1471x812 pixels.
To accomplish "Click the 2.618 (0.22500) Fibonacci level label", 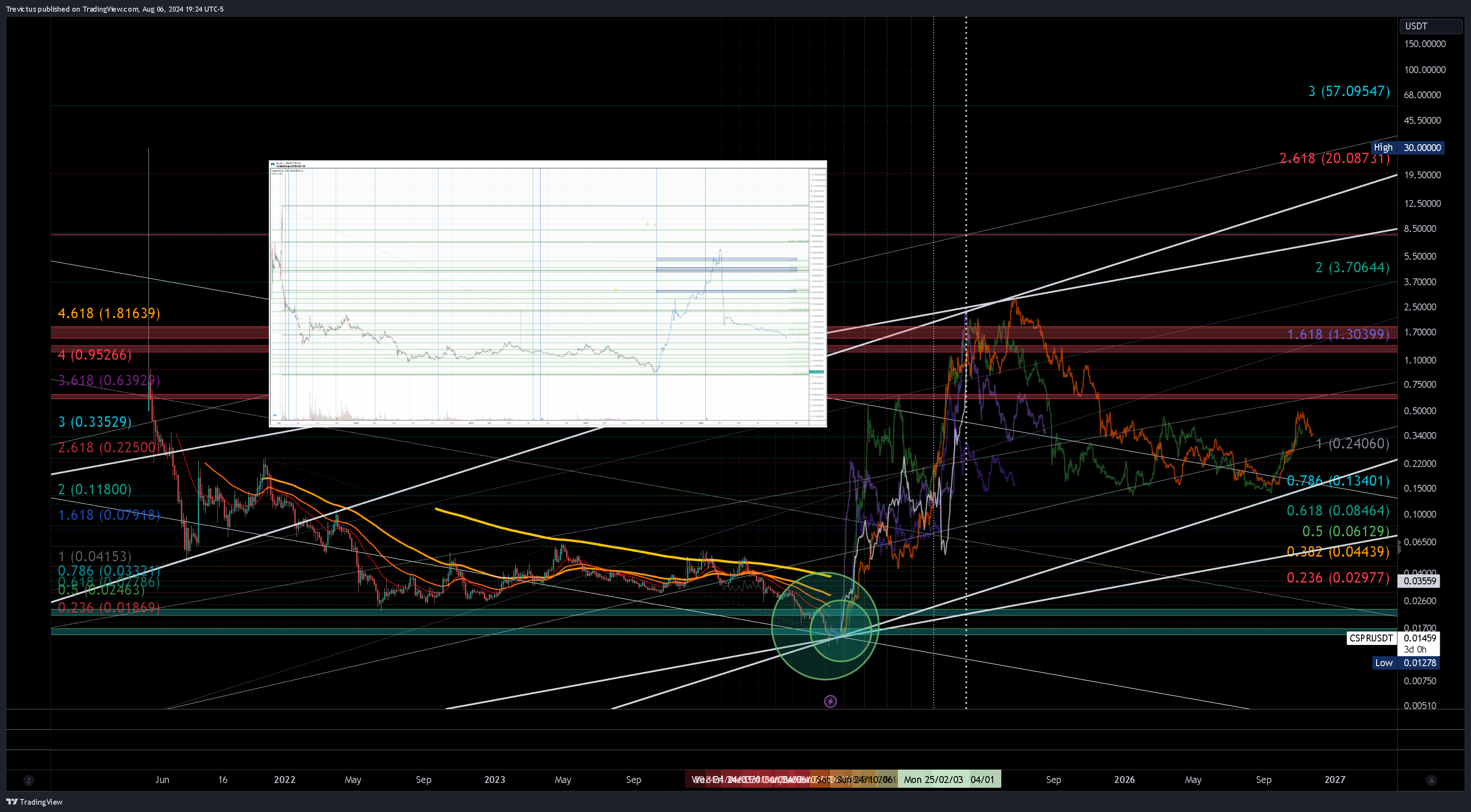I will click(109, 447).
